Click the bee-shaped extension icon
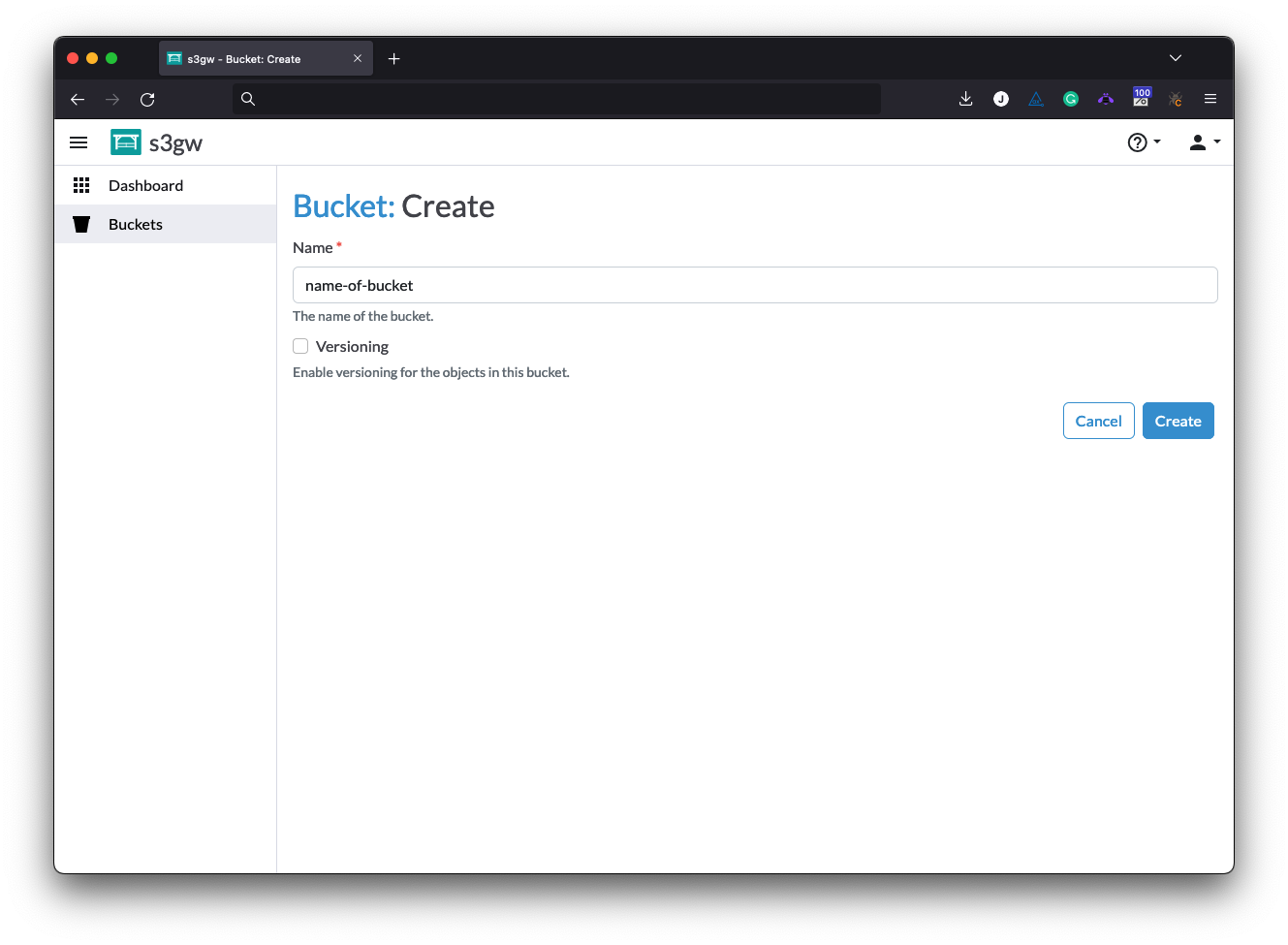 click(x=1106, y=98)
